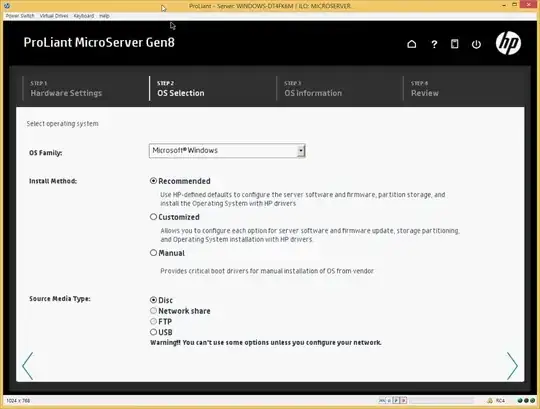Click the playback progress bar in status bar
Screen dimensions: 540x409
(442, 401)
